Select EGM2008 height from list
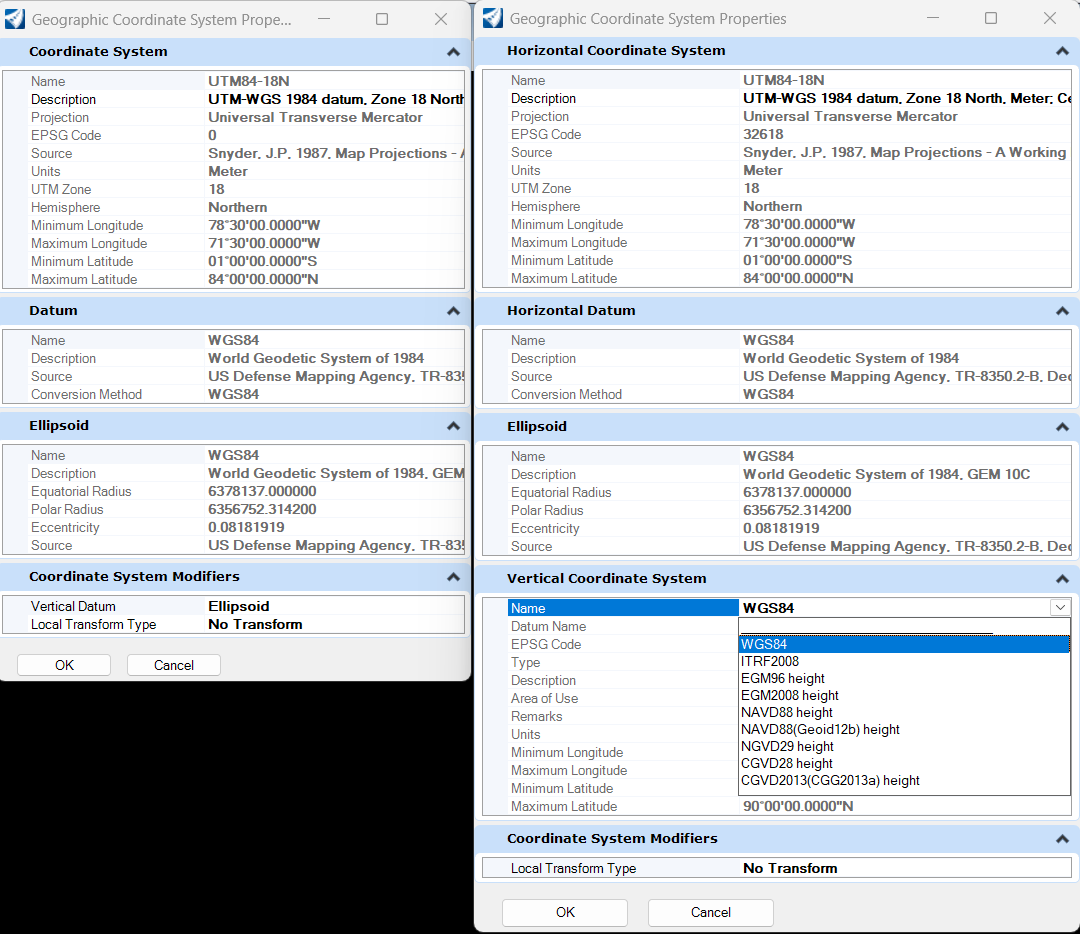The height and width of the screenshot is (934, 1080). click(x=790, y=695)
